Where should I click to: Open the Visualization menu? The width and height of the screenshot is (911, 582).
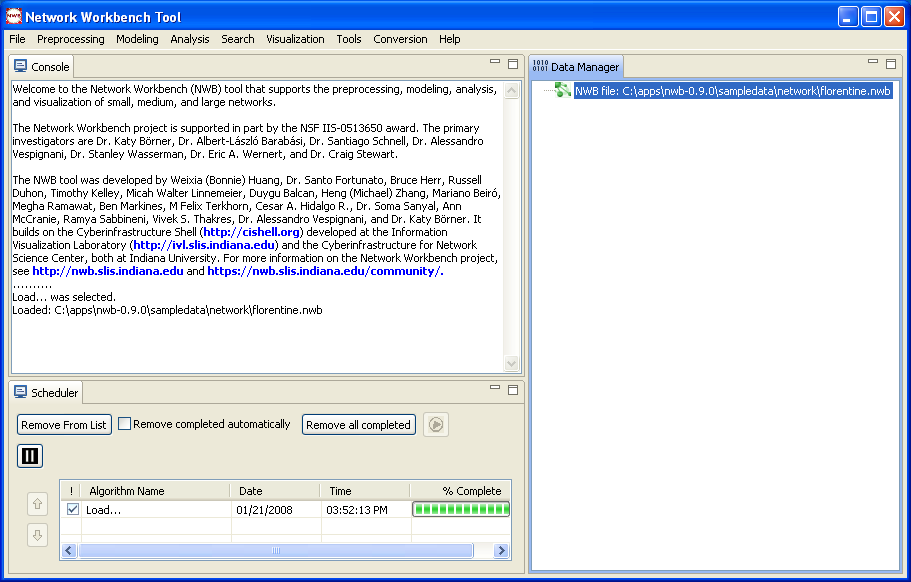tap(295, 39)
